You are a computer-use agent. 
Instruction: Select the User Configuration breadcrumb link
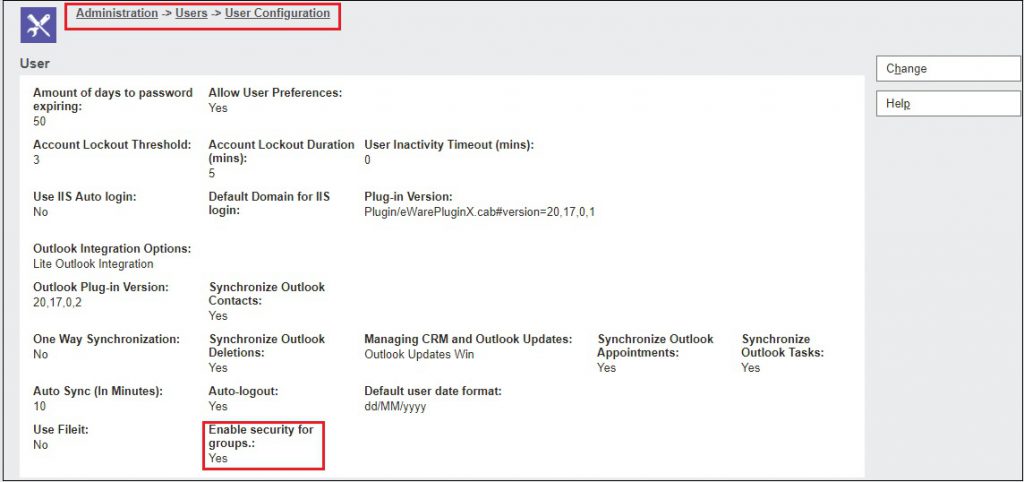(x=277, y=14)
